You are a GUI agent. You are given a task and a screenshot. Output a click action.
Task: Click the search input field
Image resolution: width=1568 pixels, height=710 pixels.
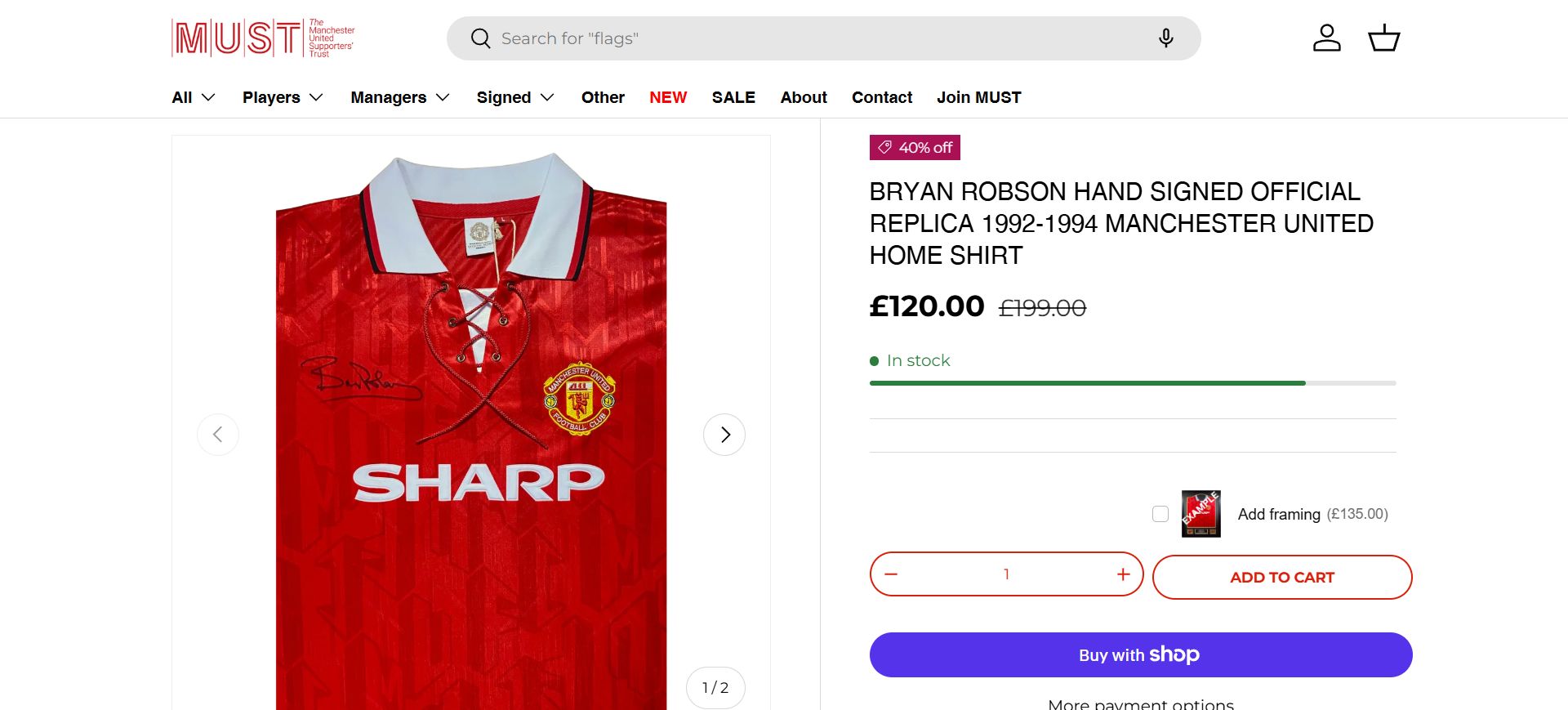pos(817,38)
